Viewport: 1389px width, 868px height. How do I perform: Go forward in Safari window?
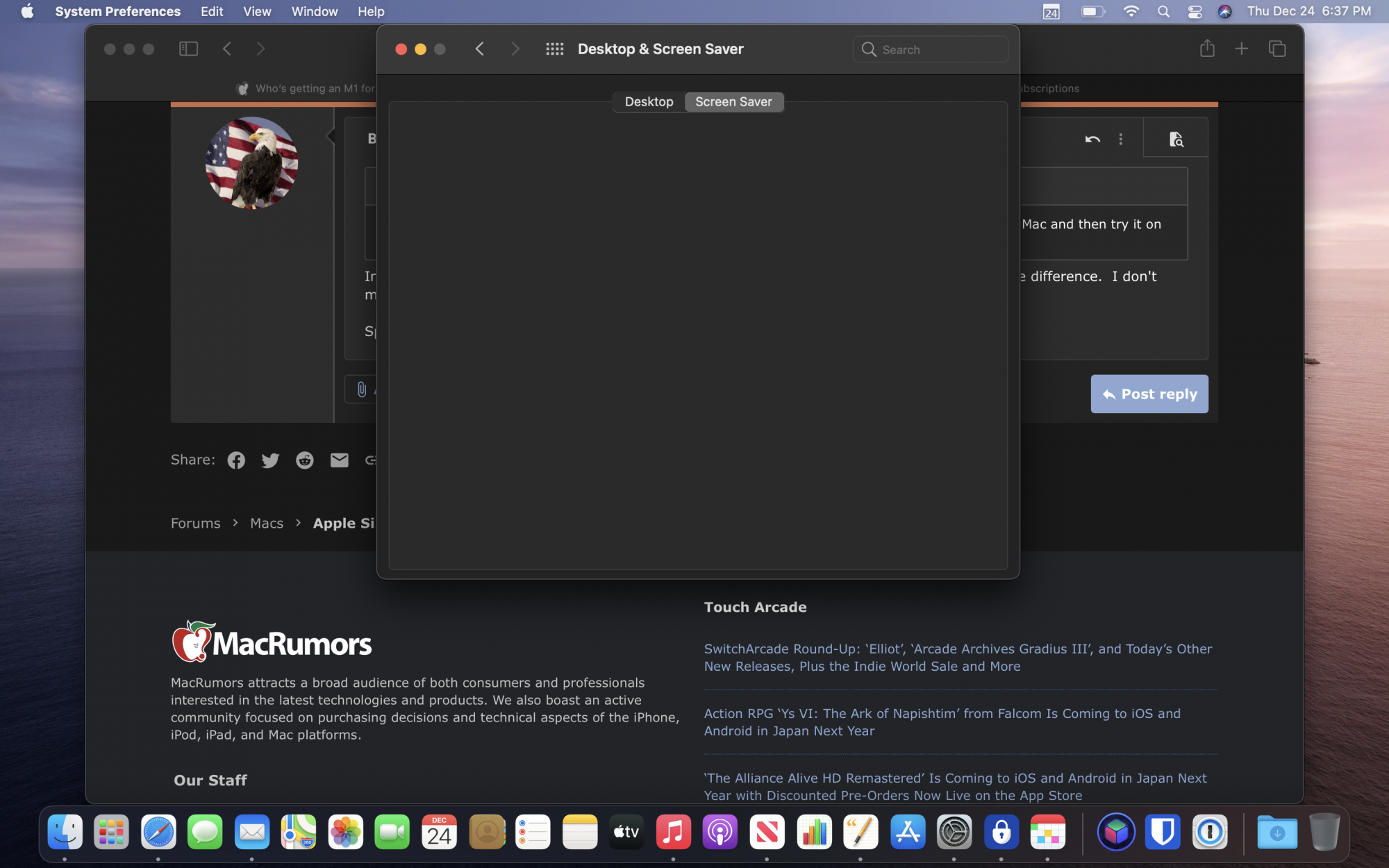pyautogui.click(x=260, y=49)
